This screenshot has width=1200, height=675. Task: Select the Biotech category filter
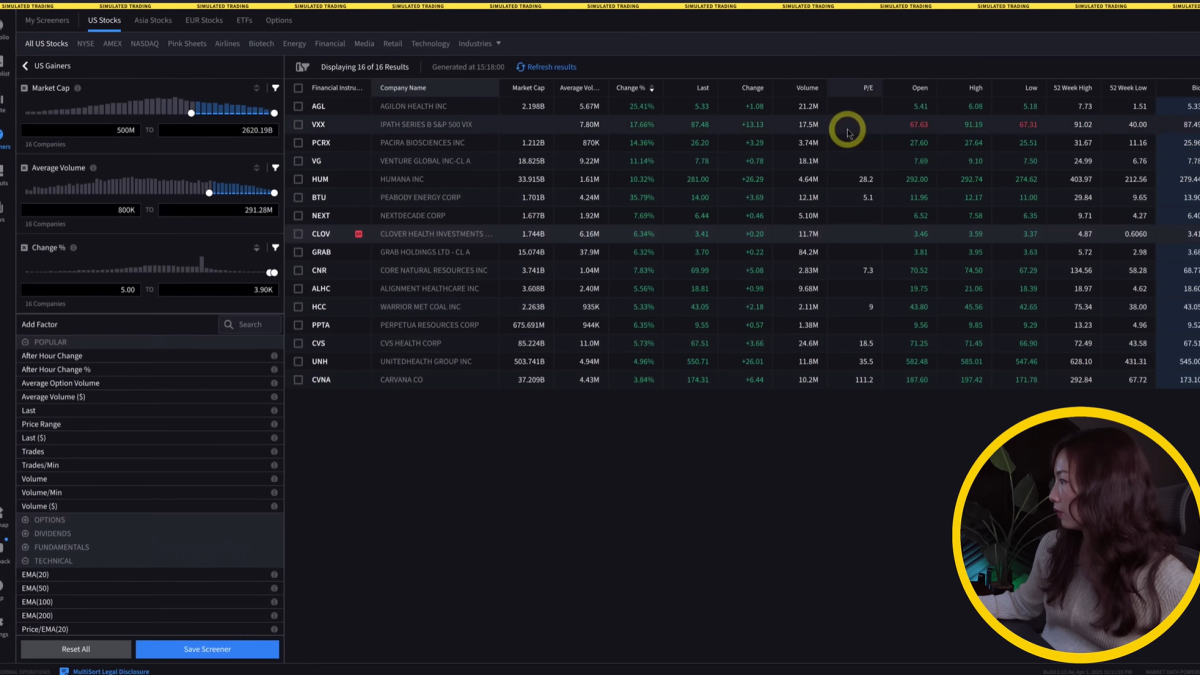[x=261, y=44]
